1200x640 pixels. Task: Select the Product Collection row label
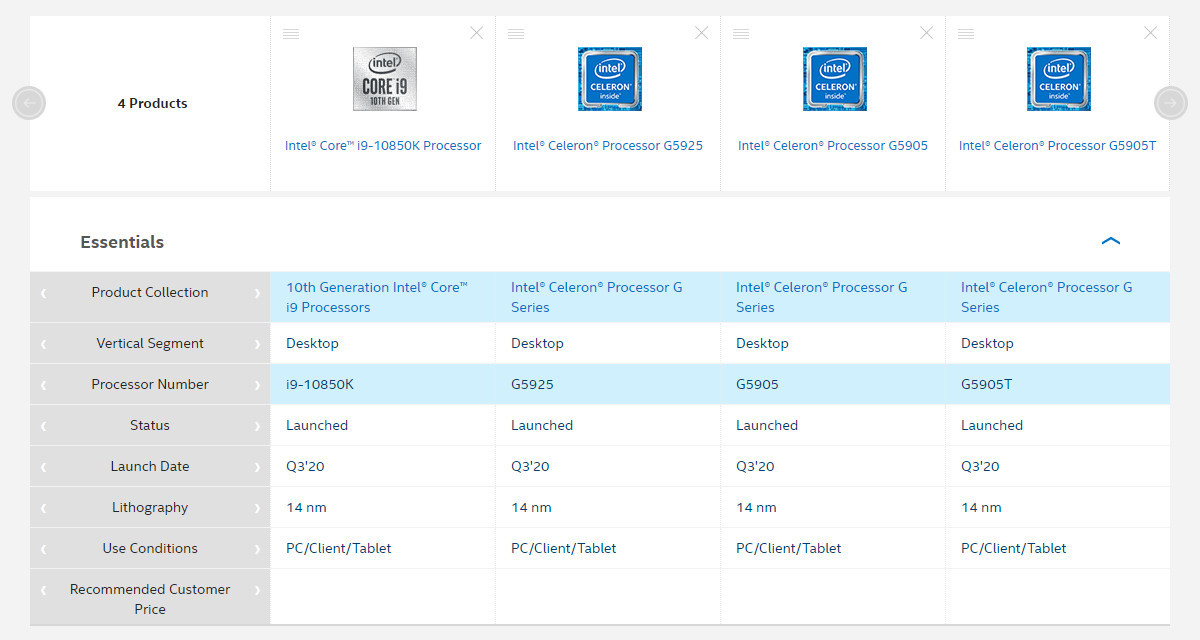click(x=150, y=292)
